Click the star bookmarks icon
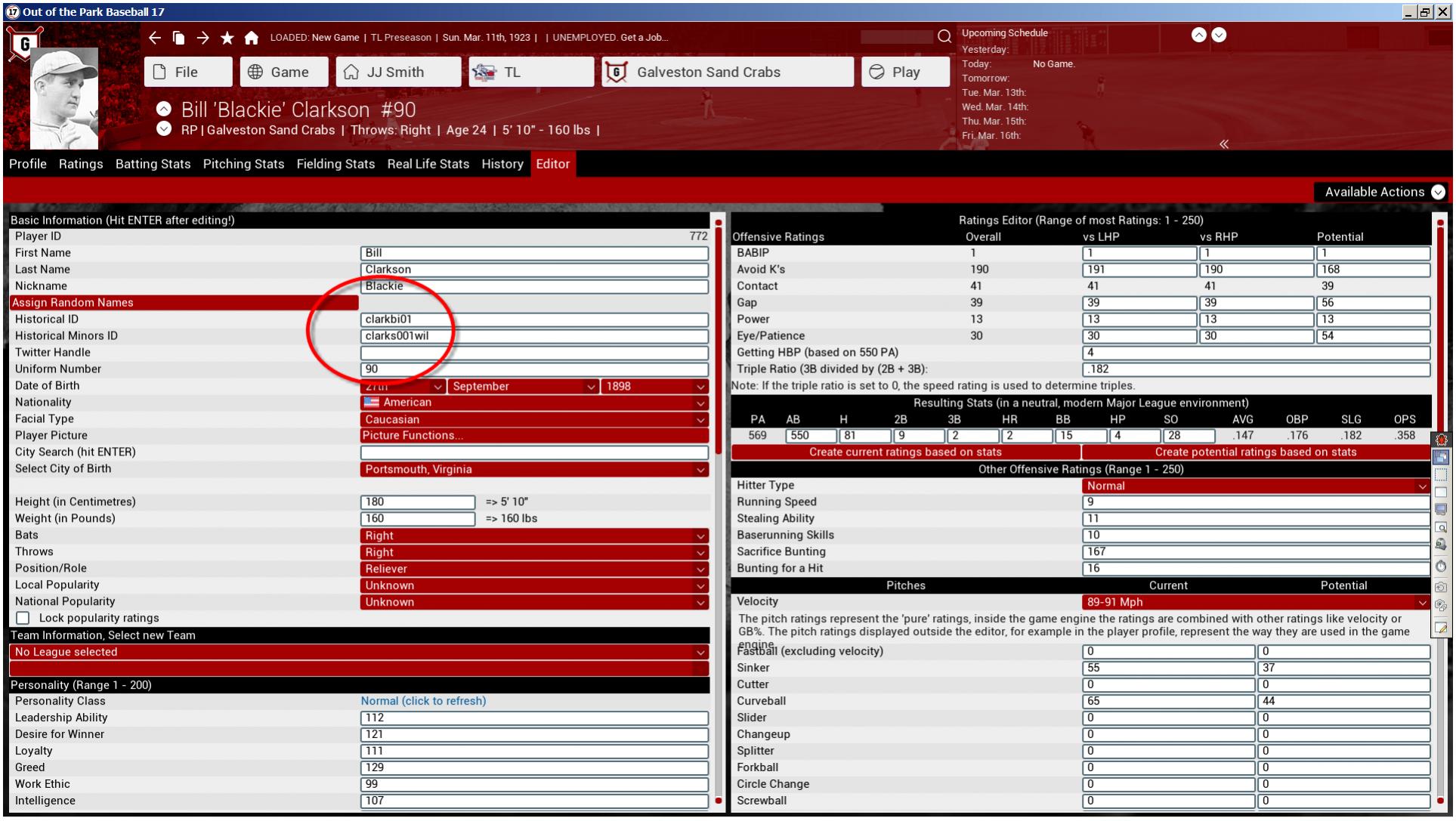 pyautogui.click(x=227, y=38)
